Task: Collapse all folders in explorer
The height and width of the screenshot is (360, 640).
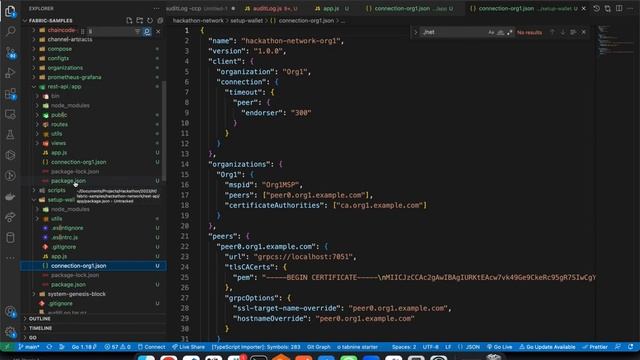Action: click(160, 20)
